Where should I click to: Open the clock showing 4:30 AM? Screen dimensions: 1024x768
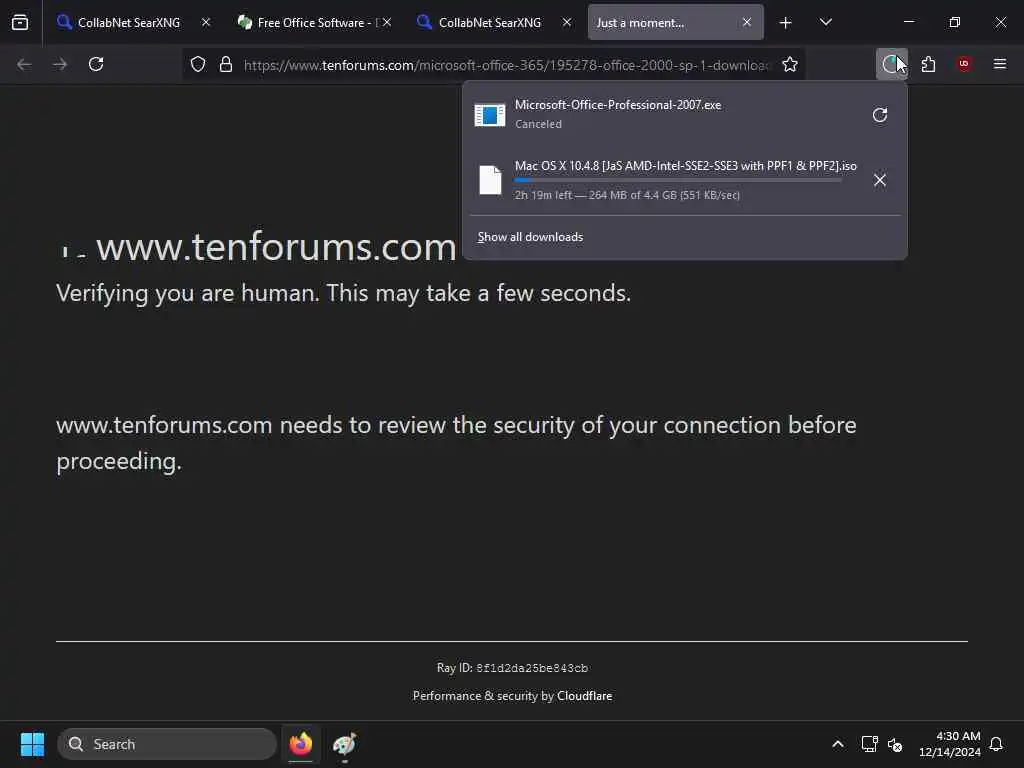pos(950,744)
